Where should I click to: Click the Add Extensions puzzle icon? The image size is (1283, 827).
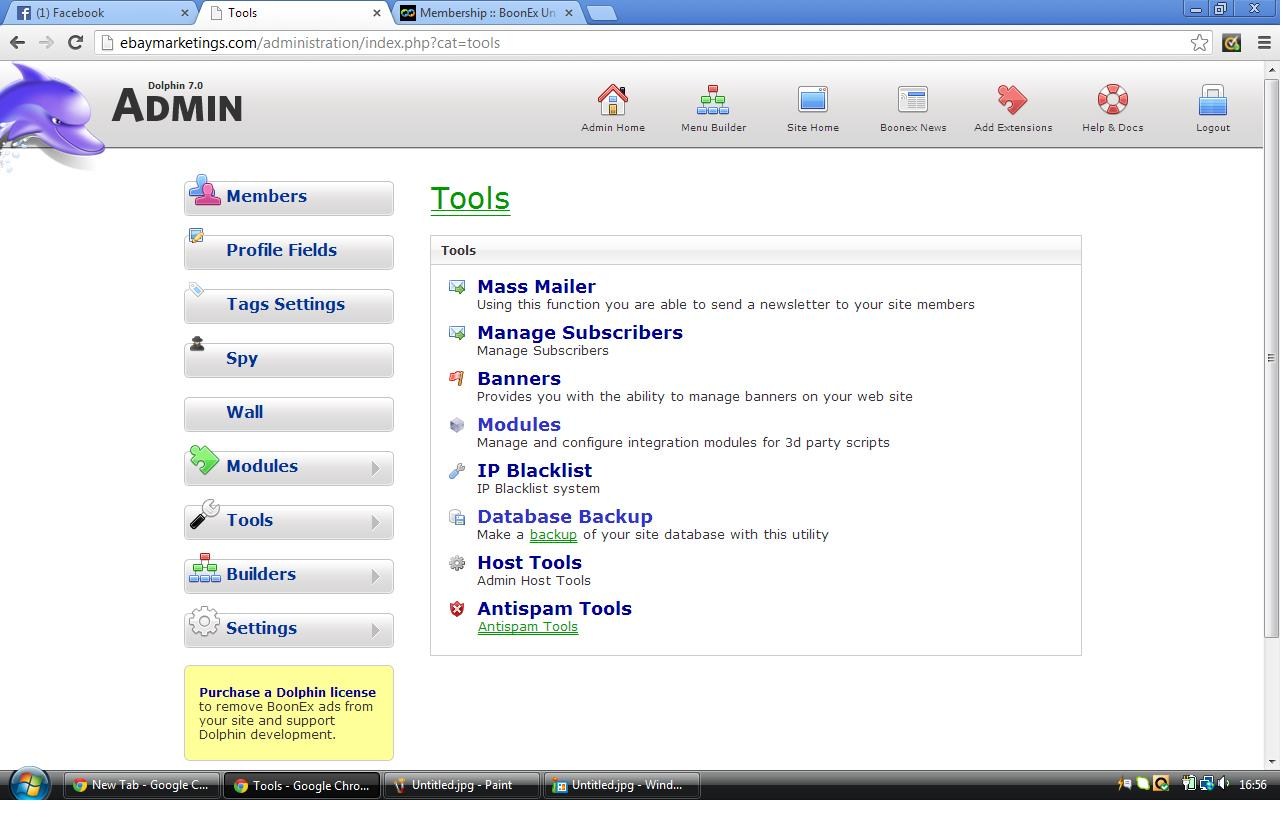pos(1012,100)
